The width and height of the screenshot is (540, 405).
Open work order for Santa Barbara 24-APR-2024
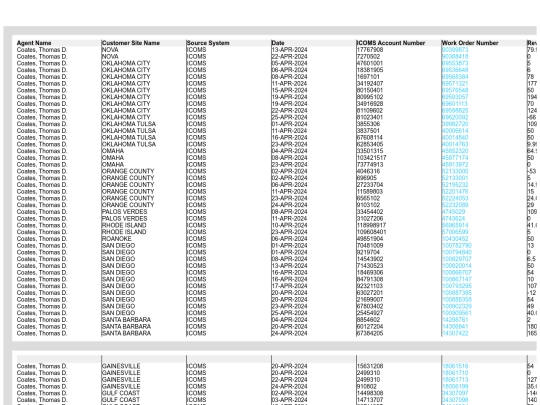pyautogui.click(x=455, y=333)
